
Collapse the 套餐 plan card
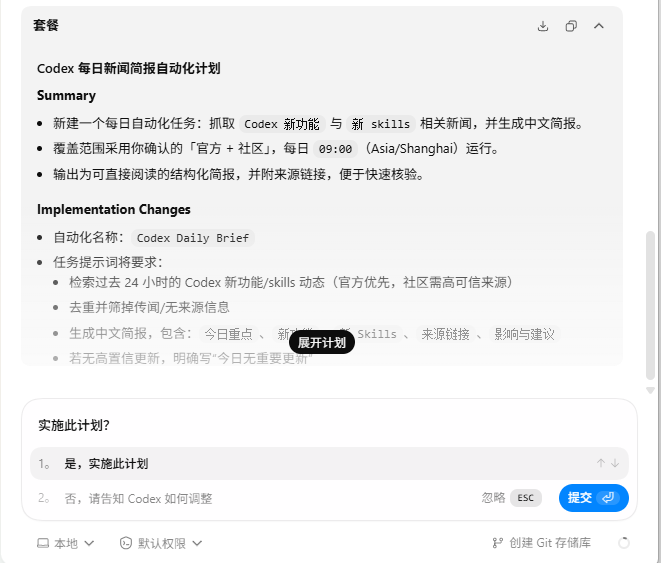tap(599, 26)
